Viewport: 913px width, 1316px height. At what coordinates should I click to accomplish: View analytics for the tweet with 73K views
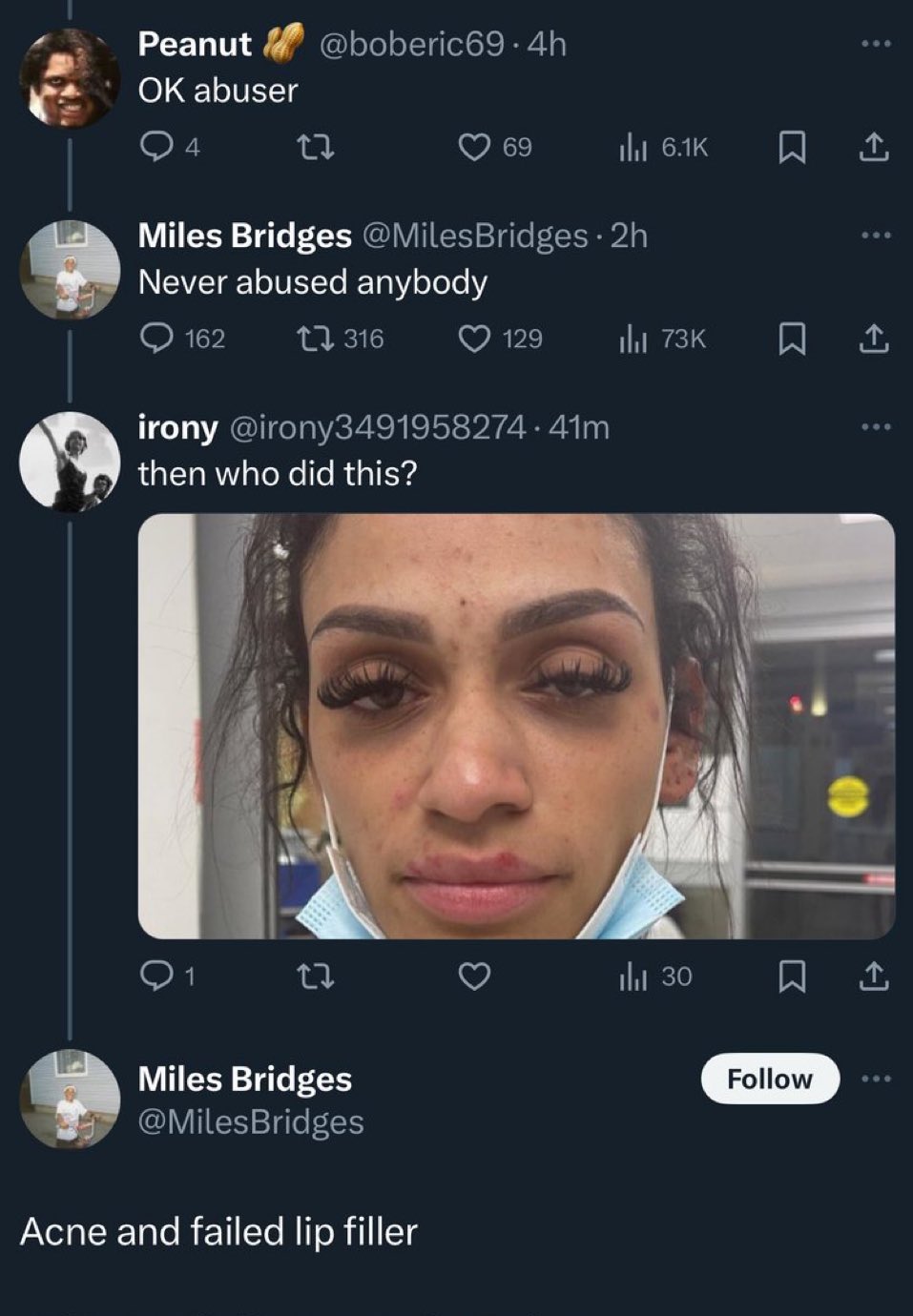click(636, 339)
